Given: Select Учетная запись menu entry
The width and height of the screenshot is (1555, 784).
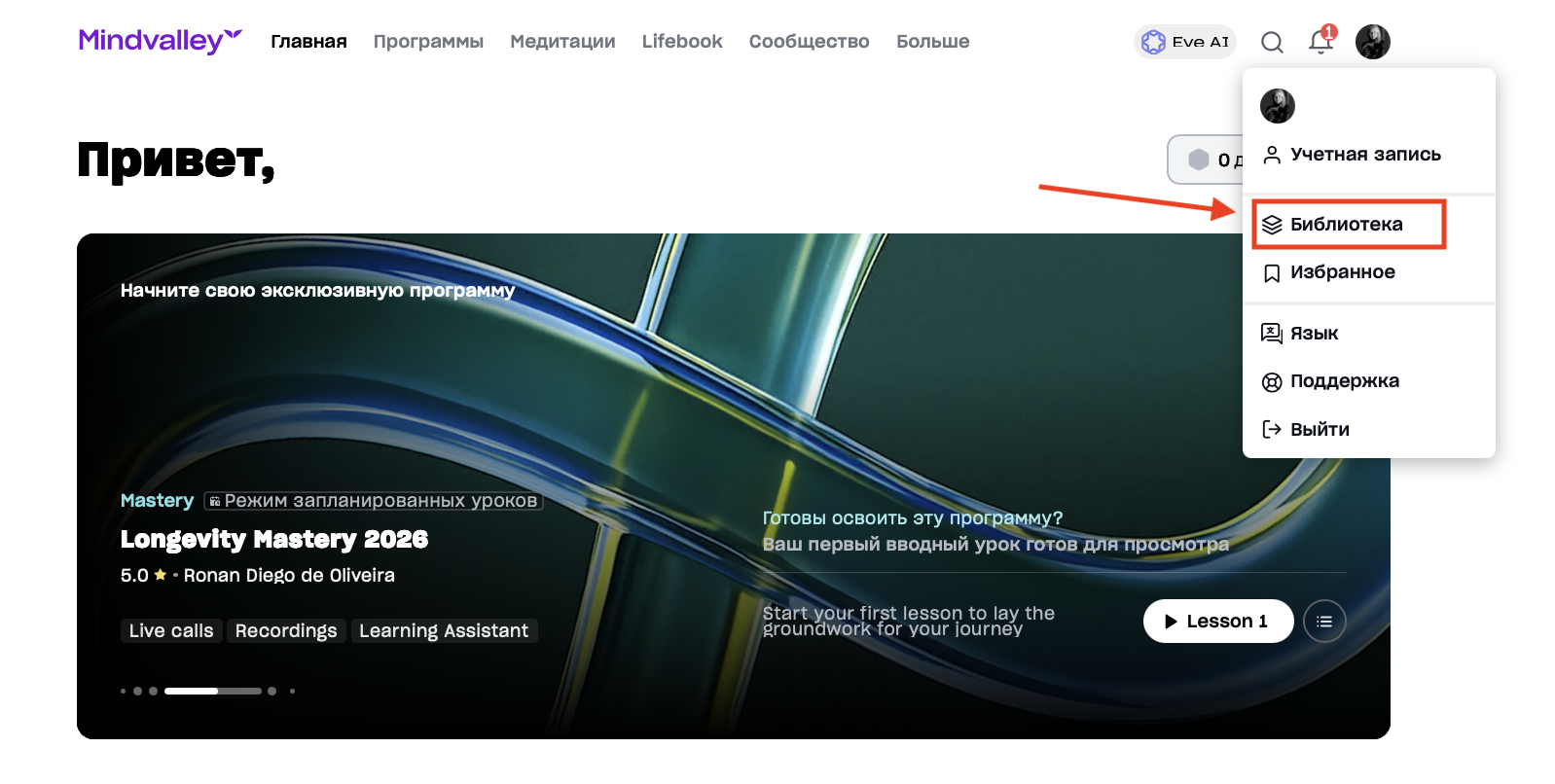Looking at the screenshot, I should tap(1369, 155).
